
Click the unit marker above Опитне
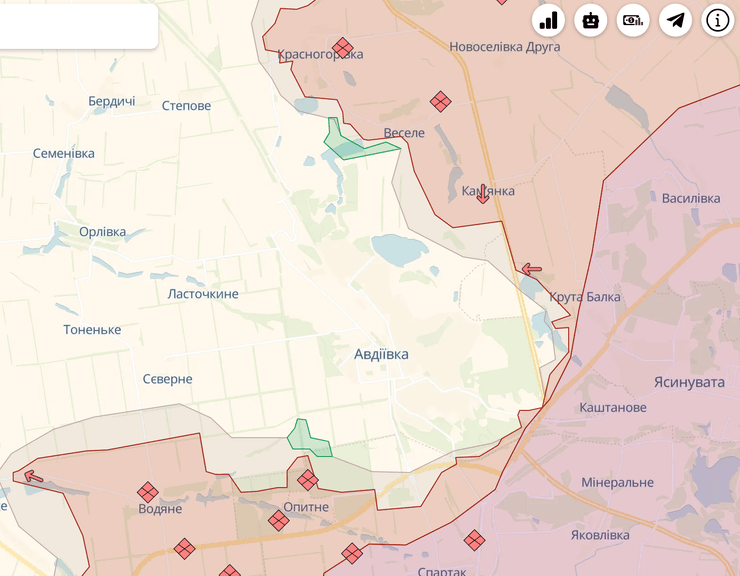(x=308, y=480)
